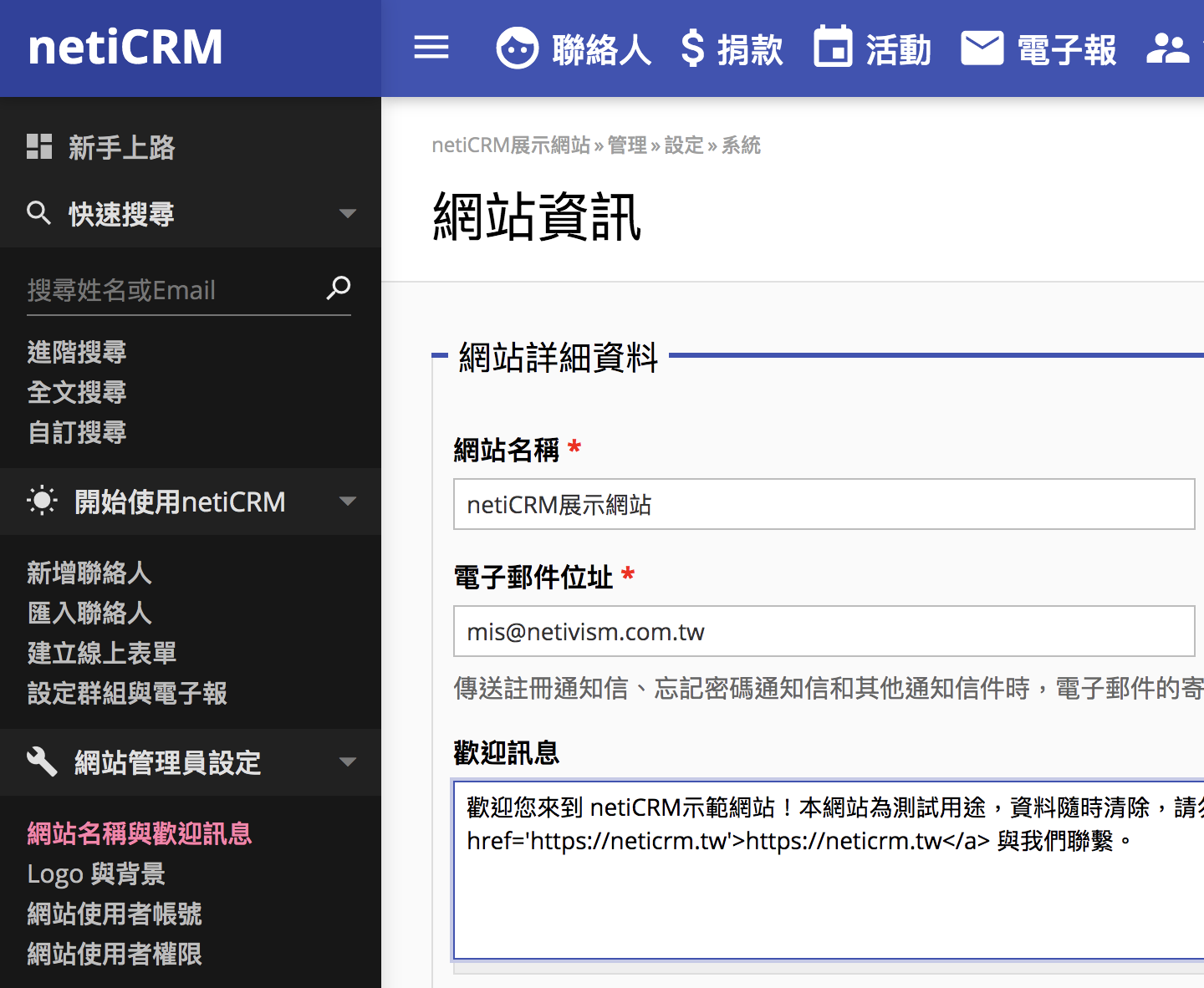The width and height of the screenshot is (1204, 988).
Task: Click inside the 歡迎訊息 message textarea
Action: point(824,869)
